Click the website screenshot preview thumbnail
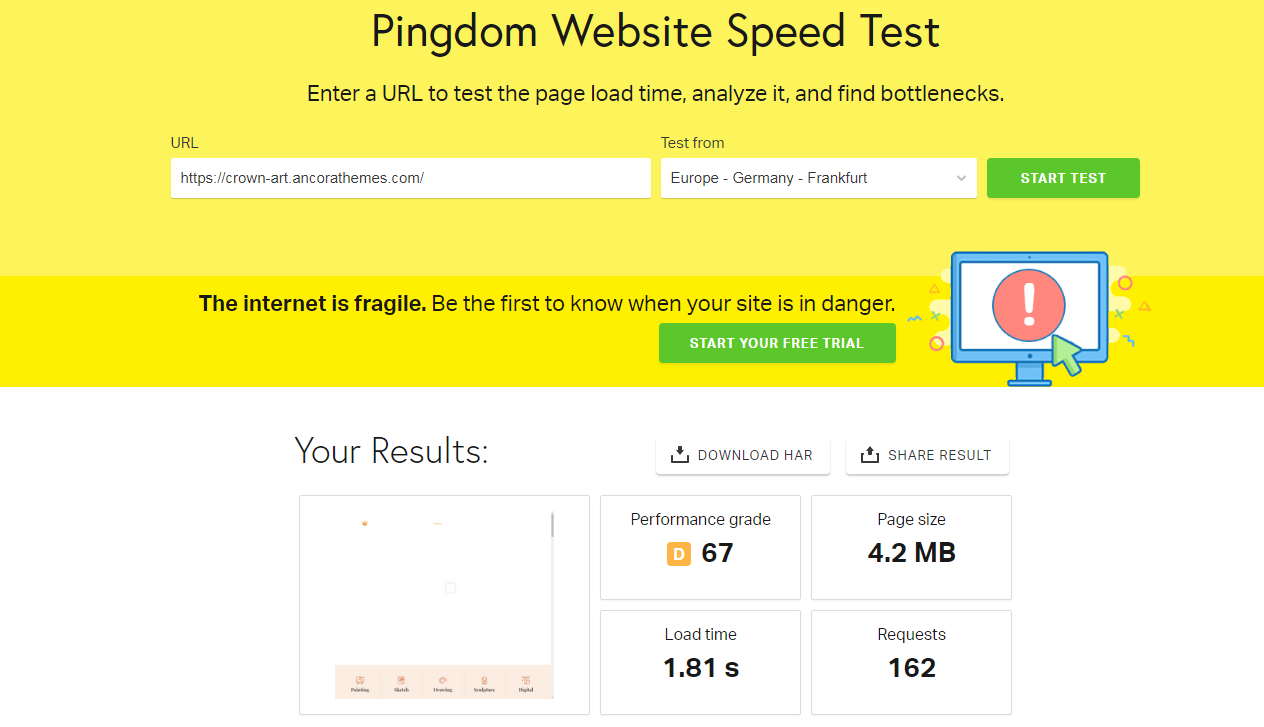 444,605
